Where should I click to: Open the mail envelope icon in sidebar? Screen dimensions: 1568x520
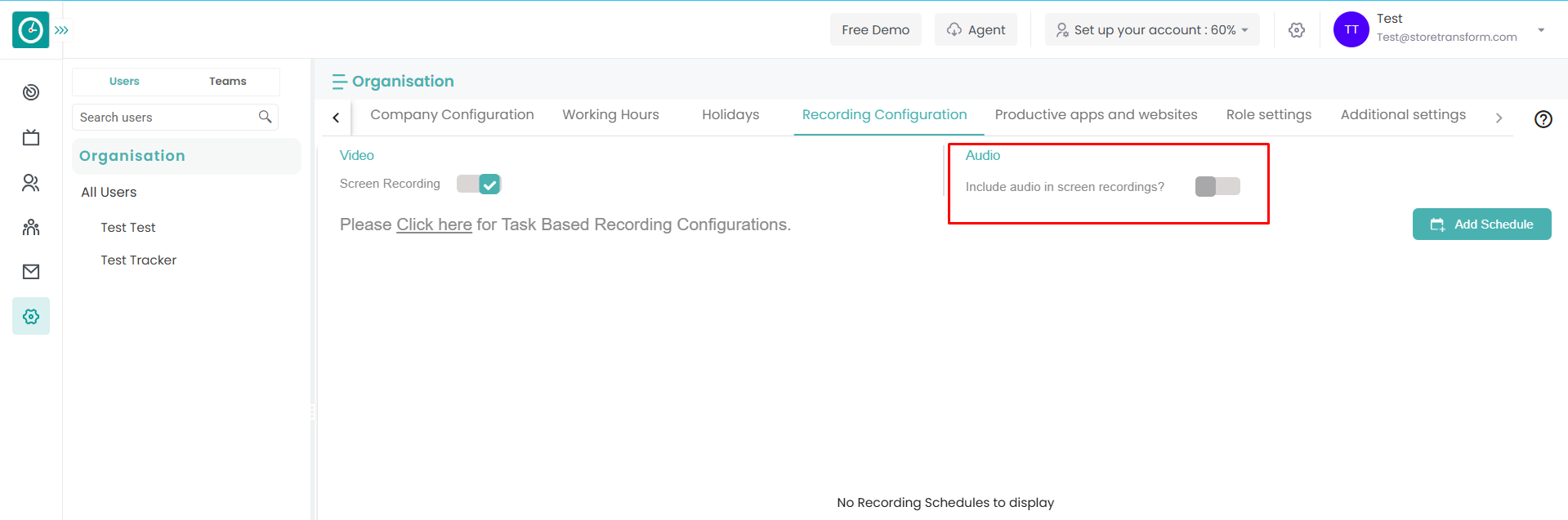[x=31, y=272]
